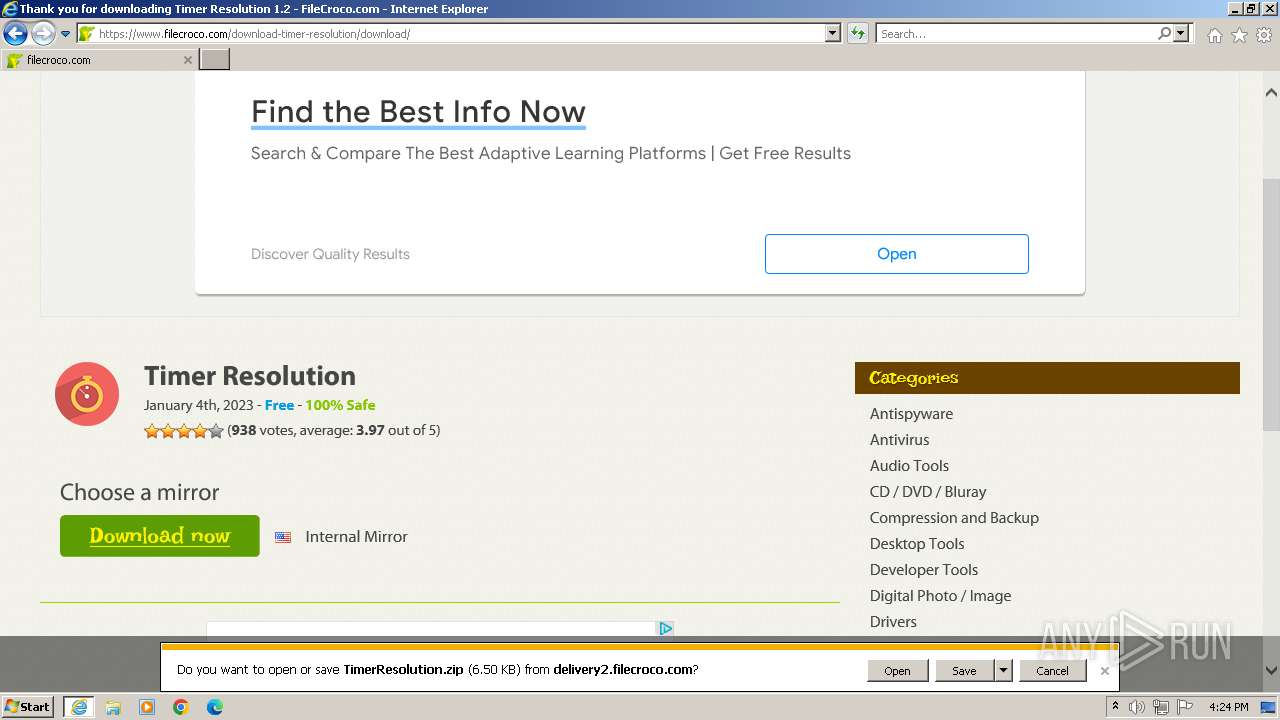1280x720 pixels.
Task: Open the media player taskbar icon
Action: point(147,707)
